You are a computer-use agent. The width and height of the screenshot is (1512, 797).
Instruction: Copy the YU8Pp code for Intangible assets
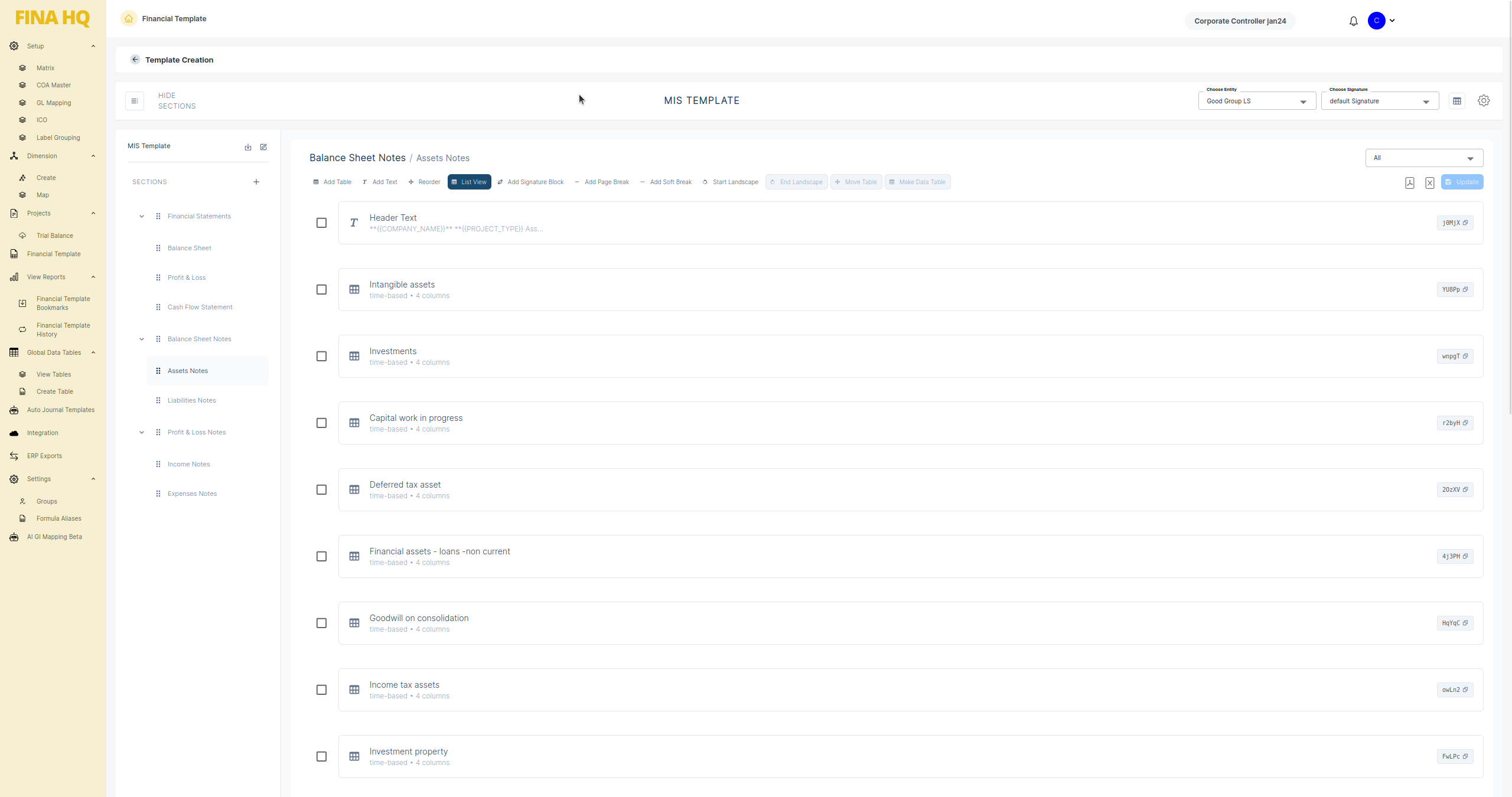1455,289
